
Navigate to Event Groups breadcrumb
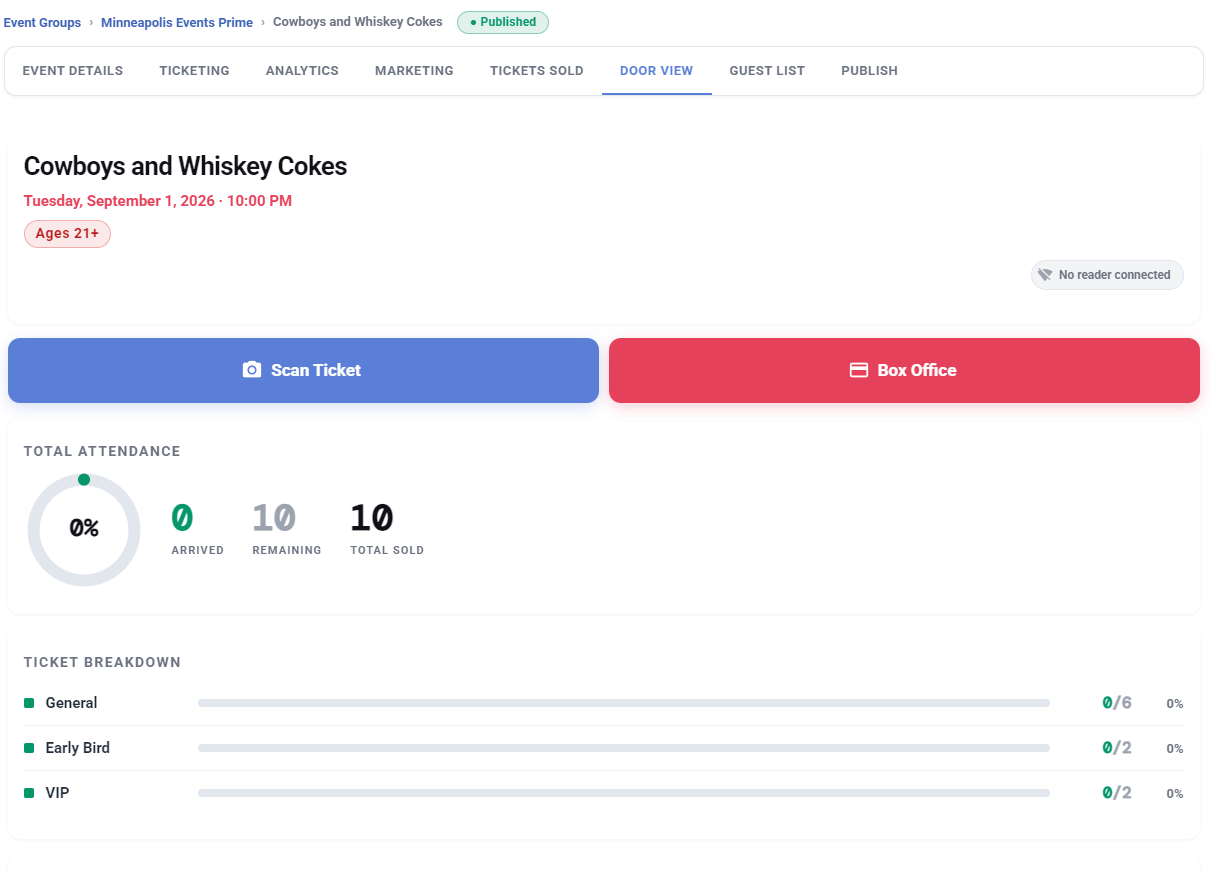tap(42, 22)
